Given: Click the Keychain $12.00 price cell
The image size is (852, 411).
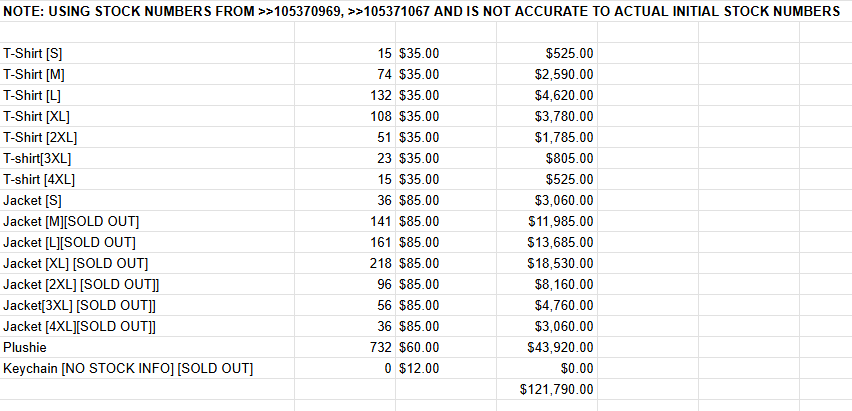Looking at the screenshot, I should [x=446, y=369].
